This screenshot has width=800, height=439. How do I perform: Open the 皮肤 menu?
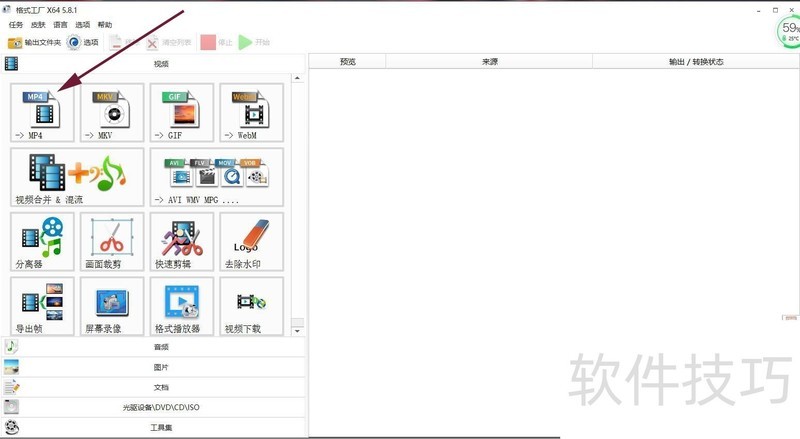pos(38,25)
